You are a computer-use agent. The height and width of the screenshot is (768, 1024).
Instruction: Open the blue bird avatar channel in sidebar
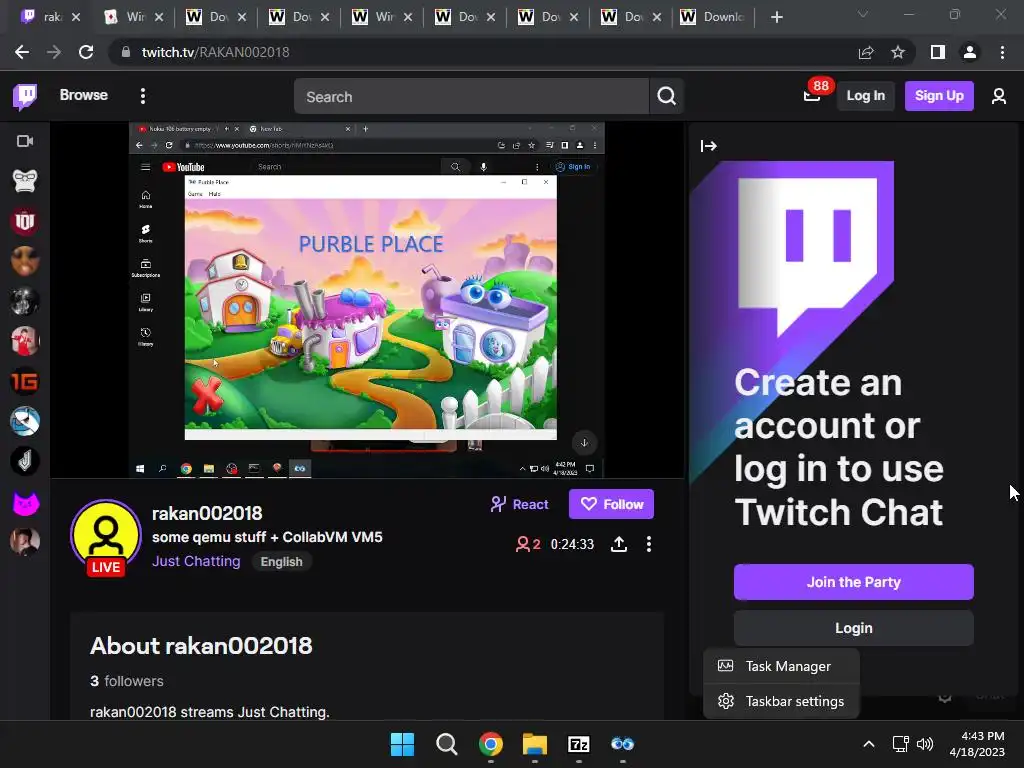coord(25,422)
